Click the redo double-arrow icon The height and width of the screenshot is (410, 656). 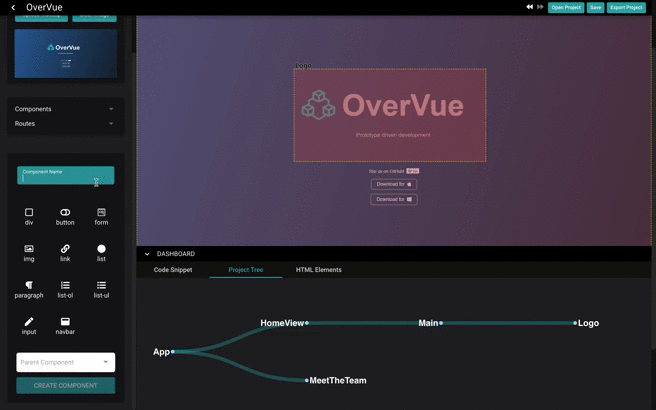pos(540,7)
